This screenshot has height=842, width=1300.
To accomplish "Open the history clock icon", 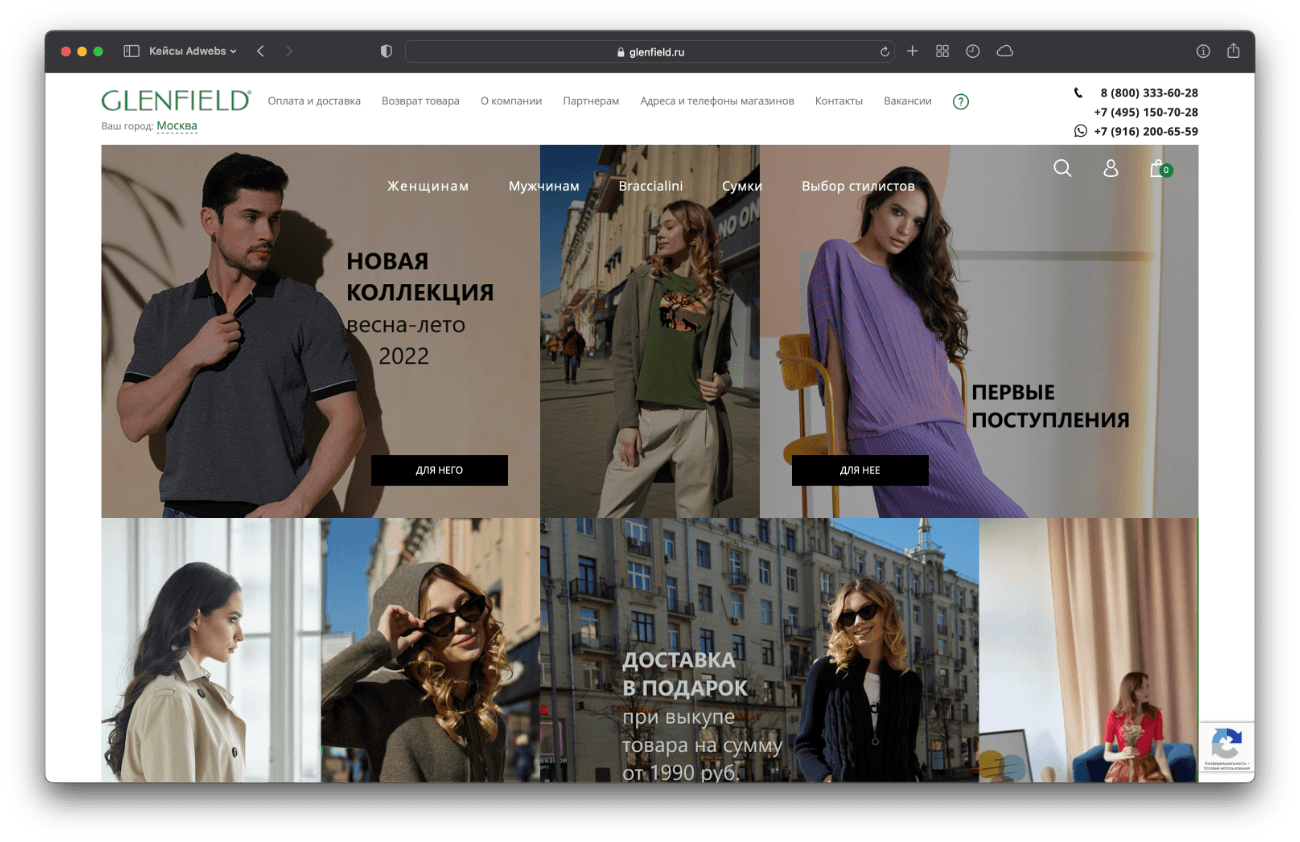I will point(972,51).
